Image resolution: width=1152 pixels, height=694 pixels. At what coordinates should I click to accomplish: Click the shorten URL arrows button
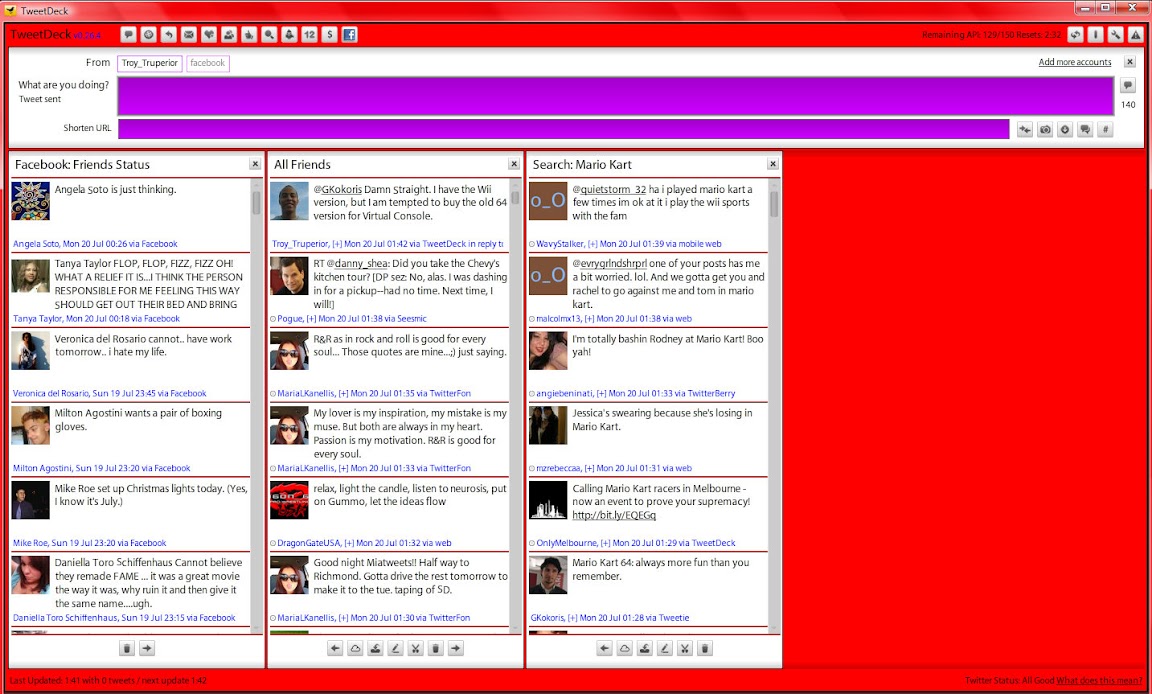[x=1025, y=130]
